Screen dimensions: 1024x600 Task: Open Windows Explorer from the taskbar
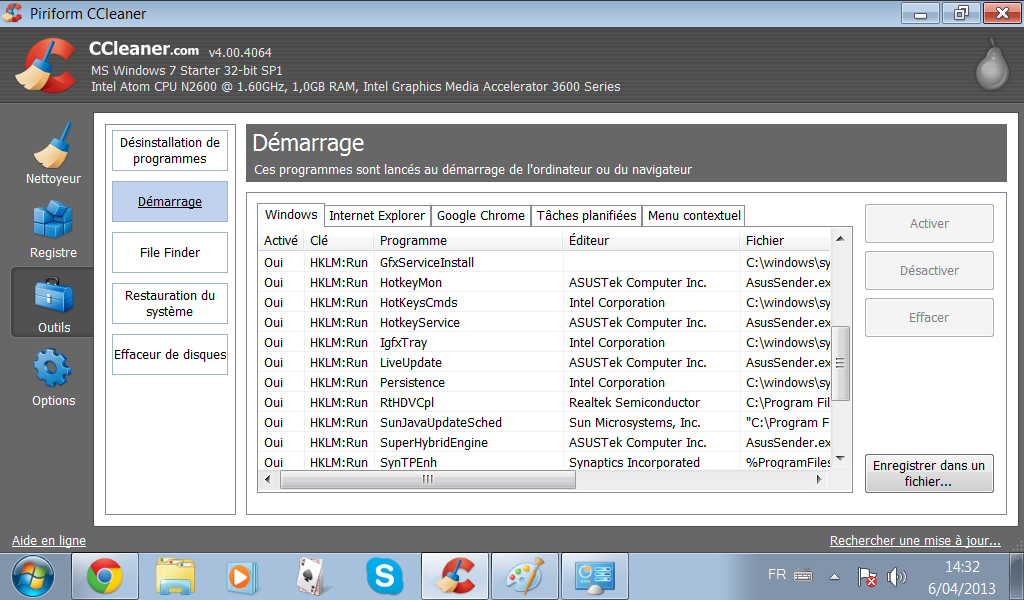(175, 576)
